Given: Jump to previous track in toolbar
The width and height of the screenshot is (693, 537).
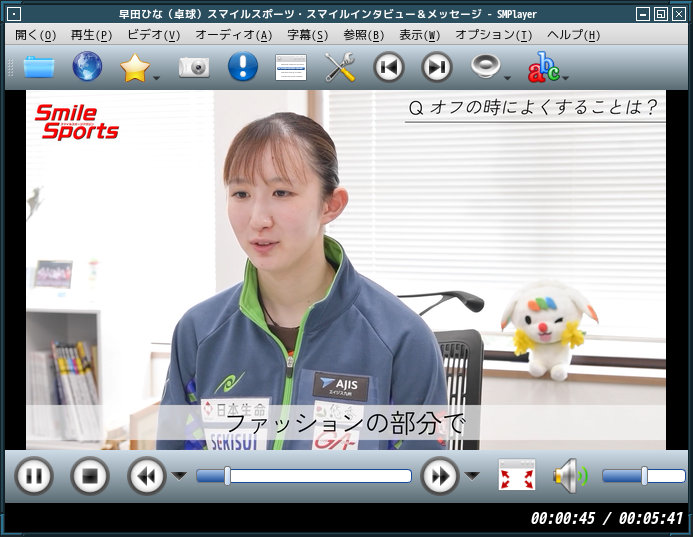Looking at the screenshot, I should (388, 67).
